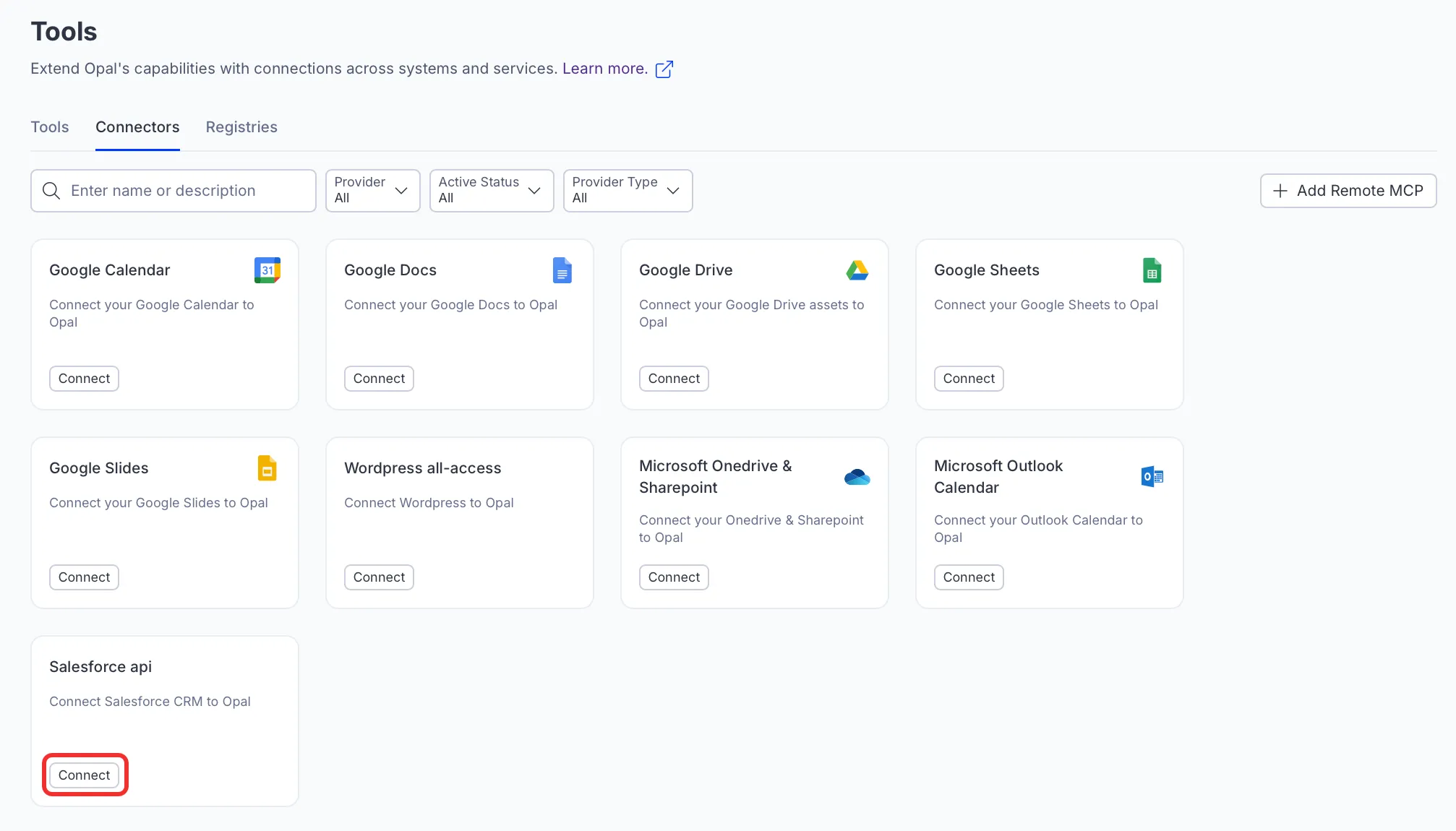Click 'Connect your Google Sheets to Opal' text
The image size is (1456, 831).
[1046, 305]
